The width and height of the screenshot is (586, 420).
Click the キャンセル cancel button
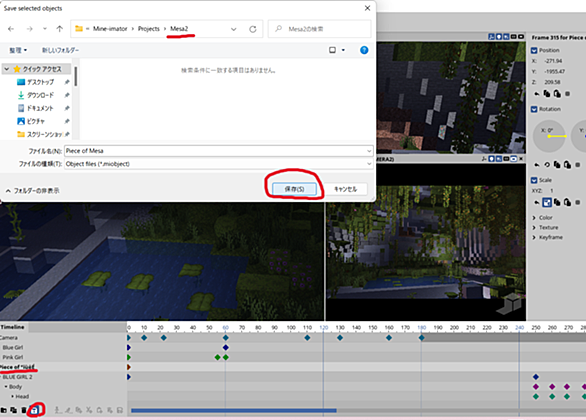pos(345,189)
